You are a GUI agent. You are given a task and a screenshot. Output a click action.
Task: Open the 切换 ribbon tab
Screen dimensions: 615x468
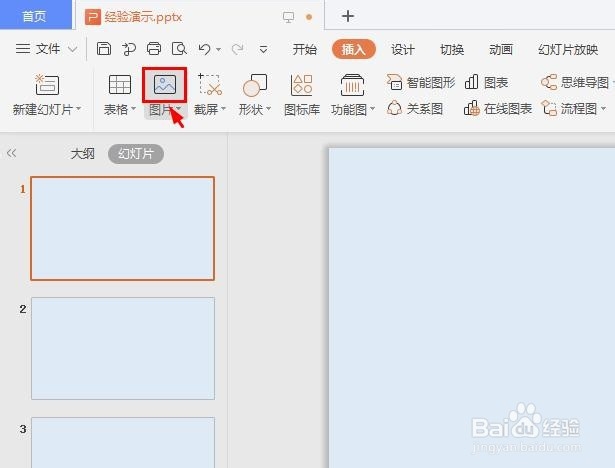[452, 49]
